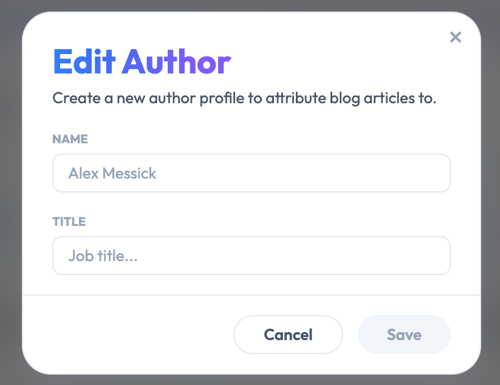This screenshot has height=385, width=500.
Task: Click the footer divider line
Action: (x=251, y=295)
